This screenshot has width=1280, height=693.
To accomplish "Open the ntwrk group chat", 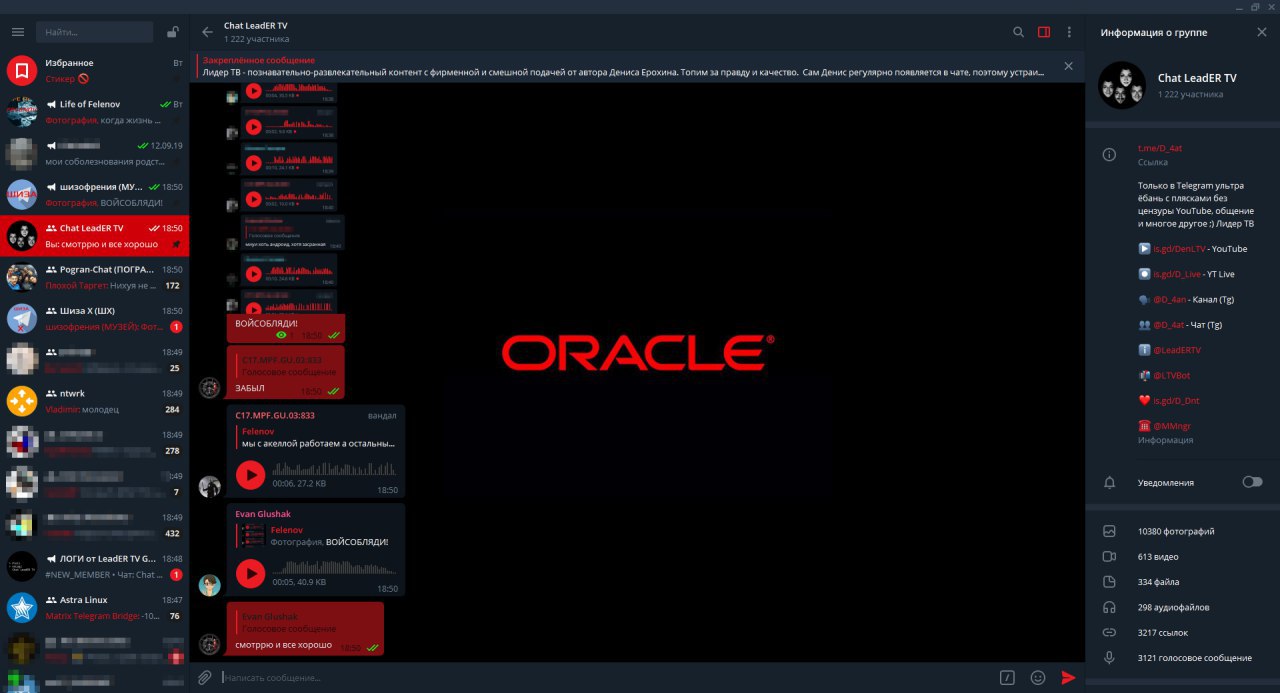I will (95, 401).
